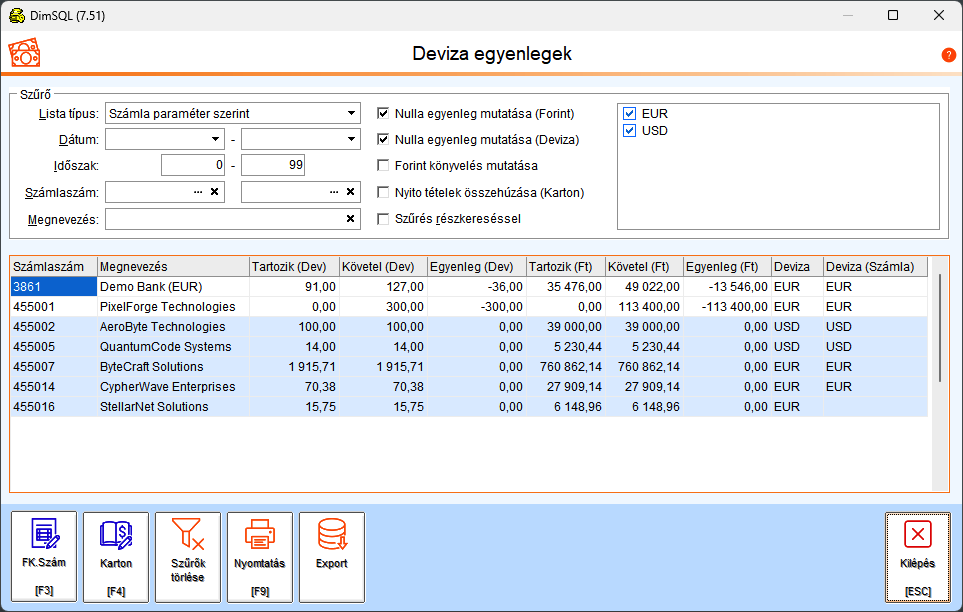Select the PixelForge Technologies row
The width and height of the screenshot is (963, 612).
pos(469,307)
